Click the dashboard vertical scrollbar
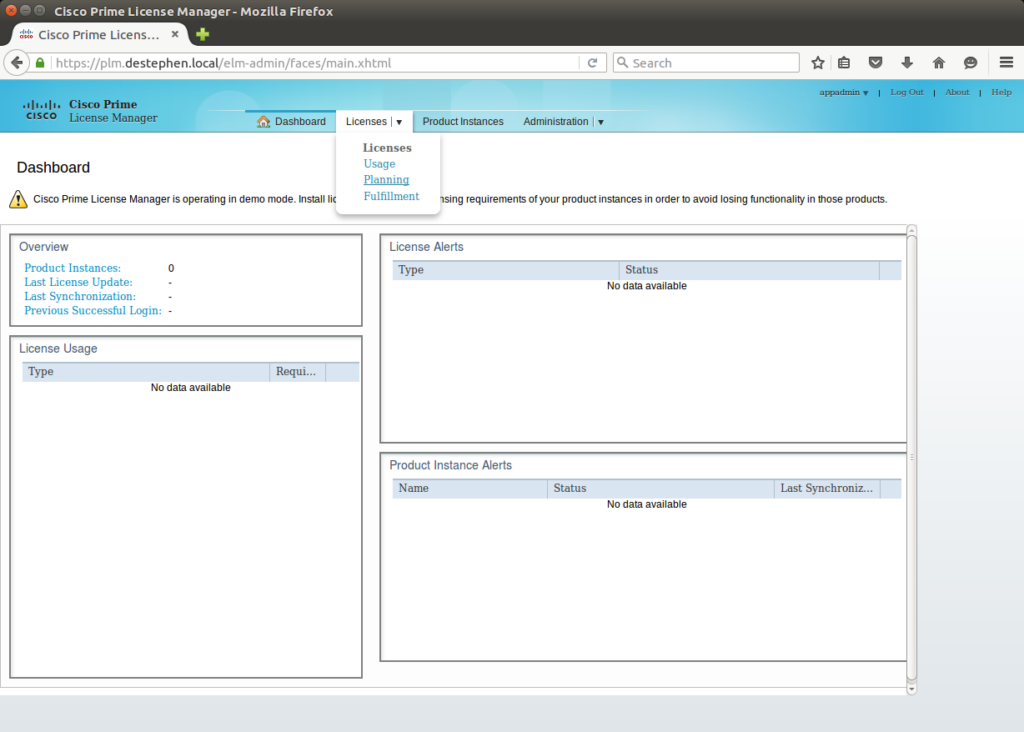Screen dimensions: 1024x732 912,457
